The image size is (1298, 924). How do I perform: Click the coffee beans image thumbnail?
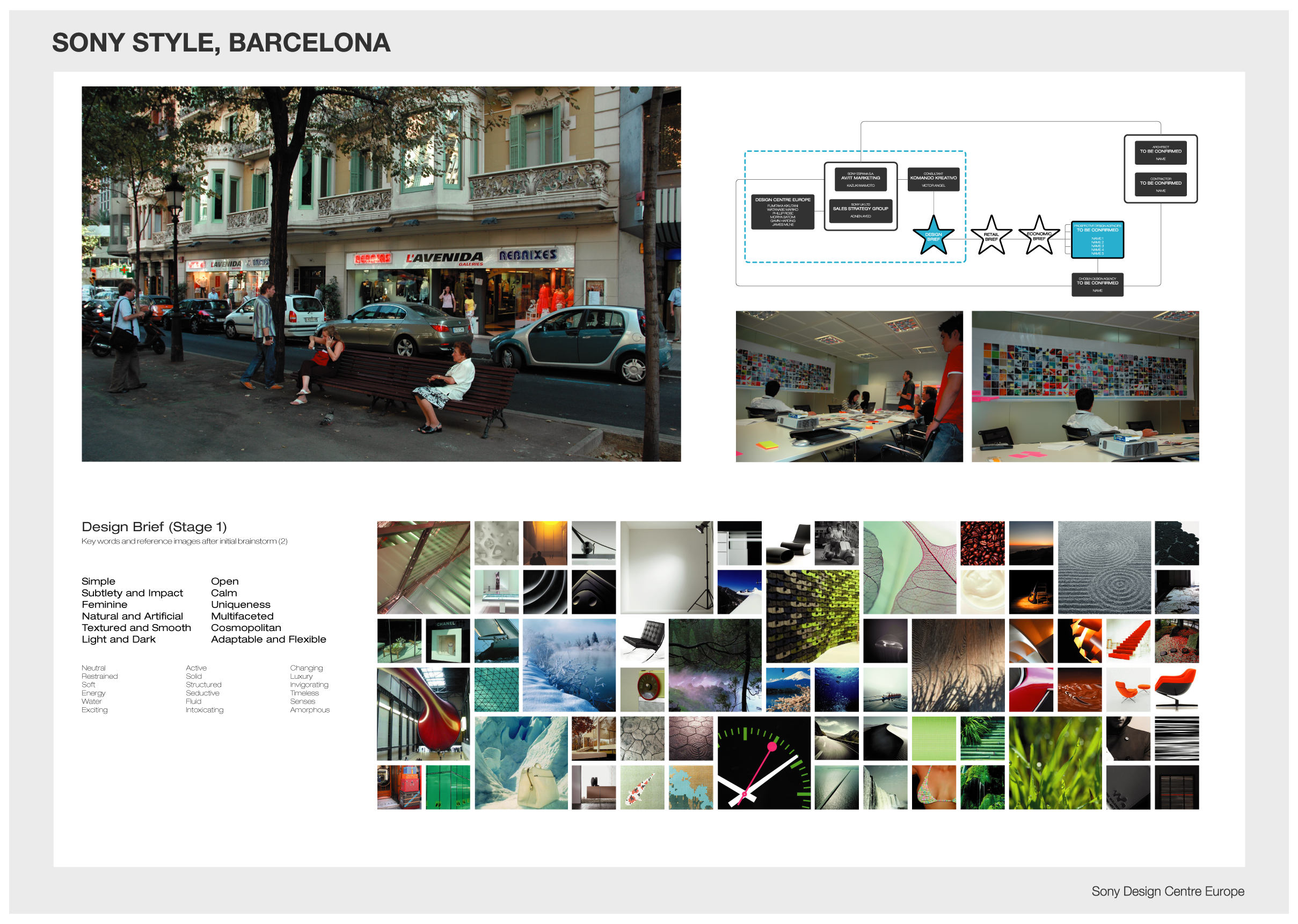[982, 543]
